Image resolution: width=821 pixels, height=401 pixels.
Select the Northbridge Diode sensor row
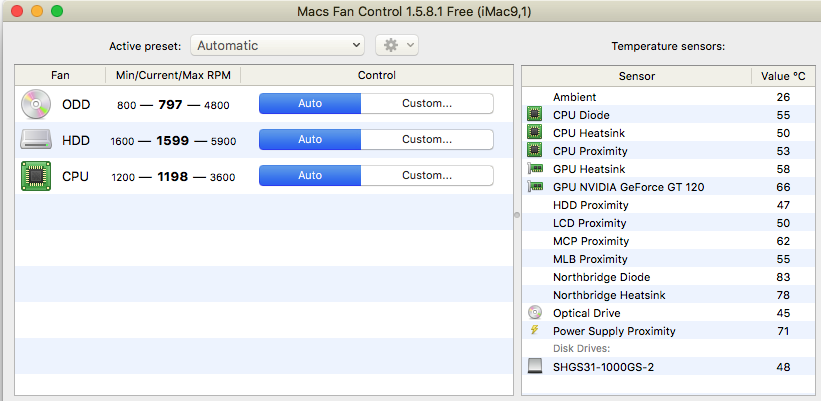[x=669, y=277]
